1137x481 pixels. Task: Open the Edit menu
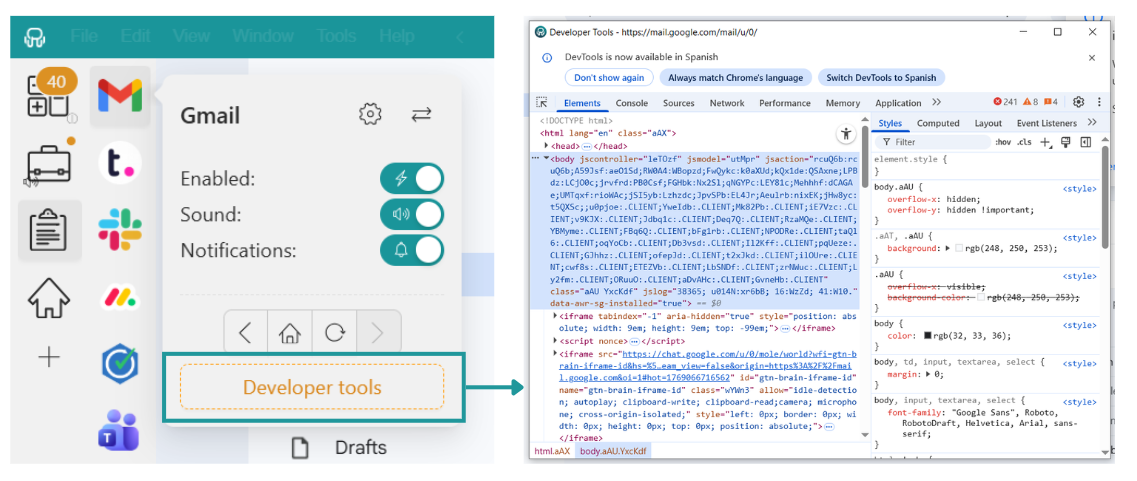(x=135, y=36)
